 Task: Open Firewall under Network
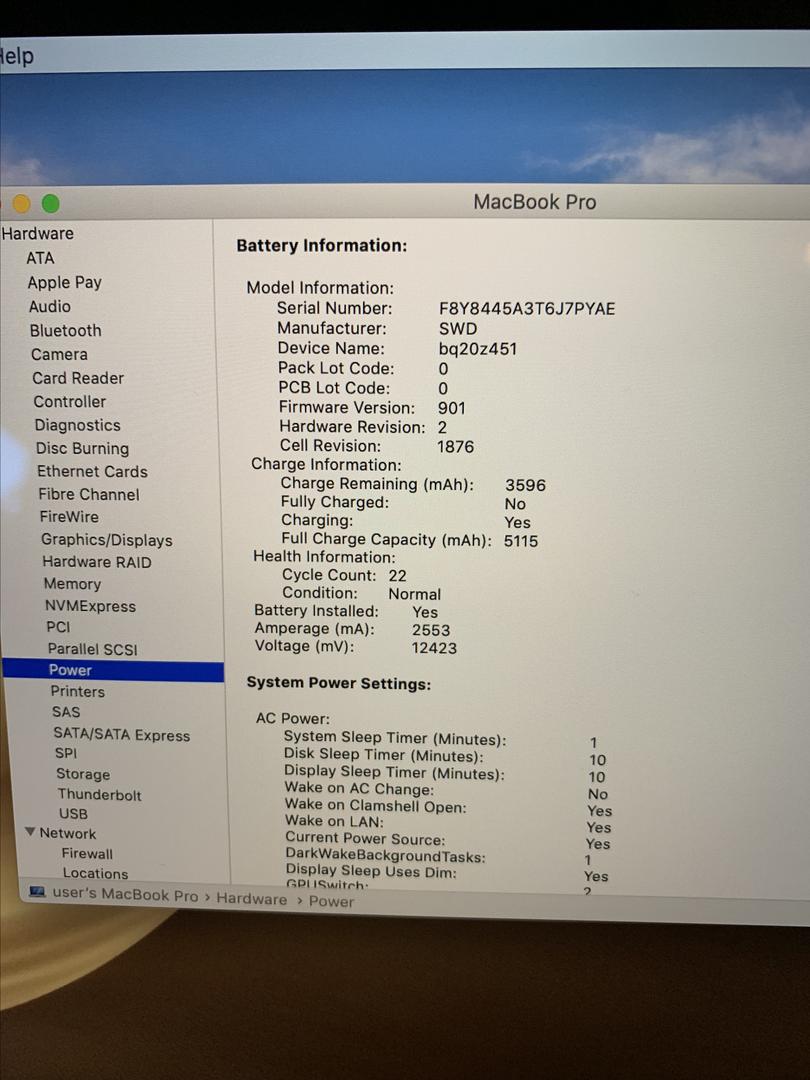click(x=87, y=853)
